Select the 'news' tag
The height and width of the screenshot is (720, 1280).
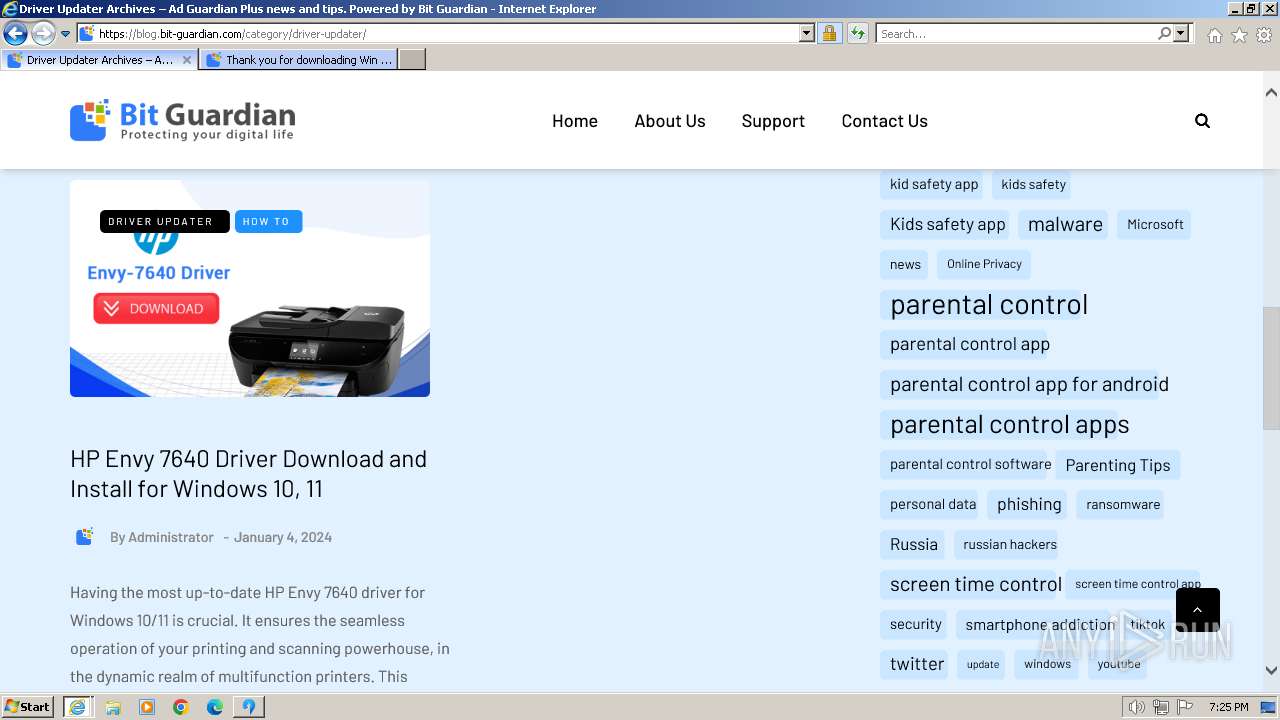[905, 264]
